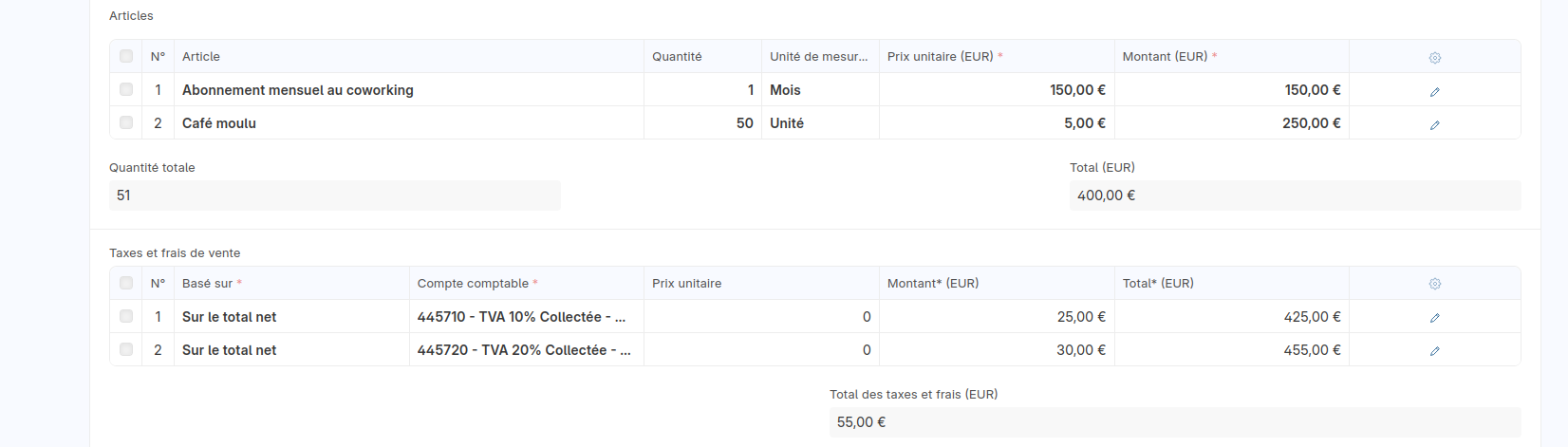Open Articles table column settings gear
The width and height of the screenshot is (1568, 447).
pyautogui.click(x=1434, y=58)
